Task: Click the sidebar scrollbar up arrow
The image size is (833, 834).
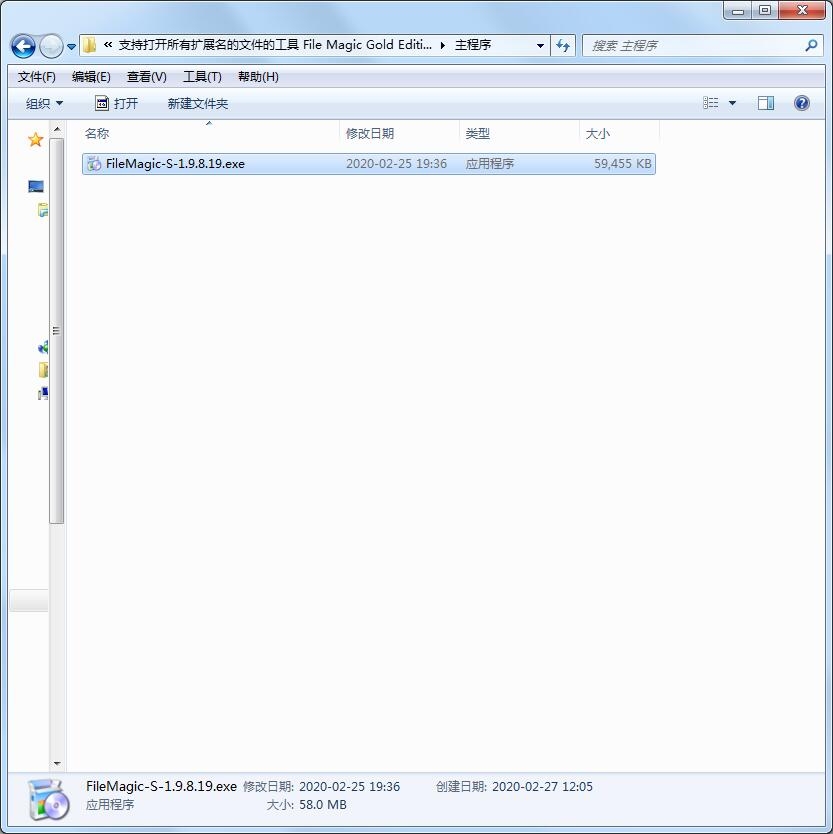Action: [x=57, y=129]
